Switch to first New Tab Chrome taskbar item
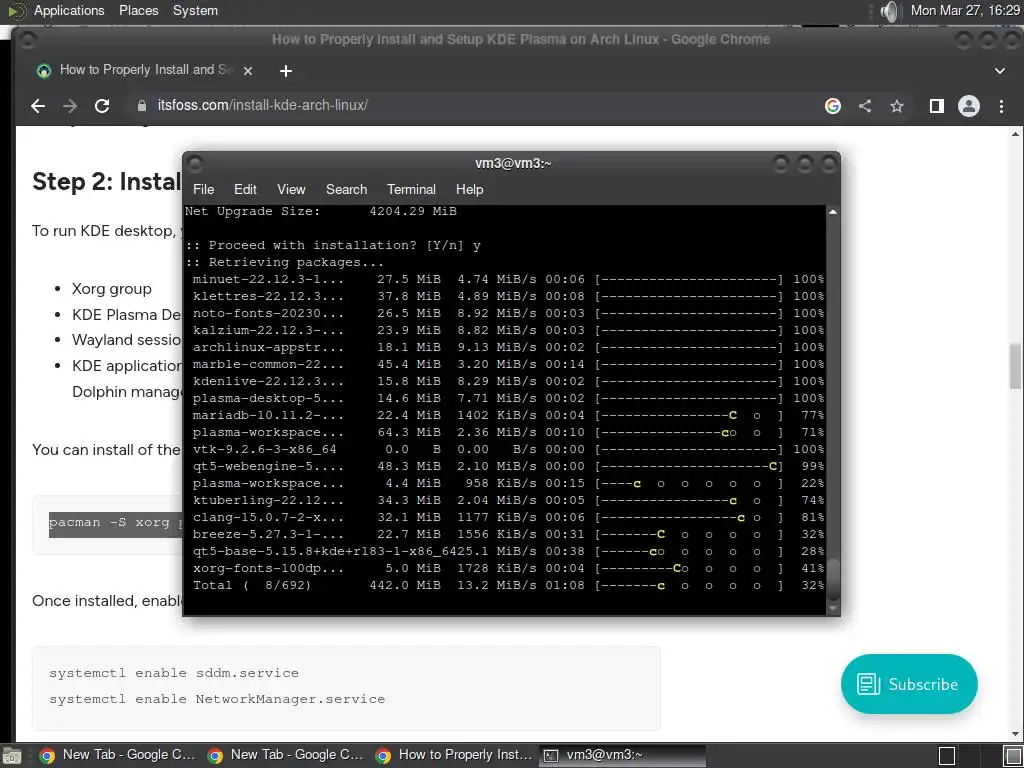 (118, 755)
